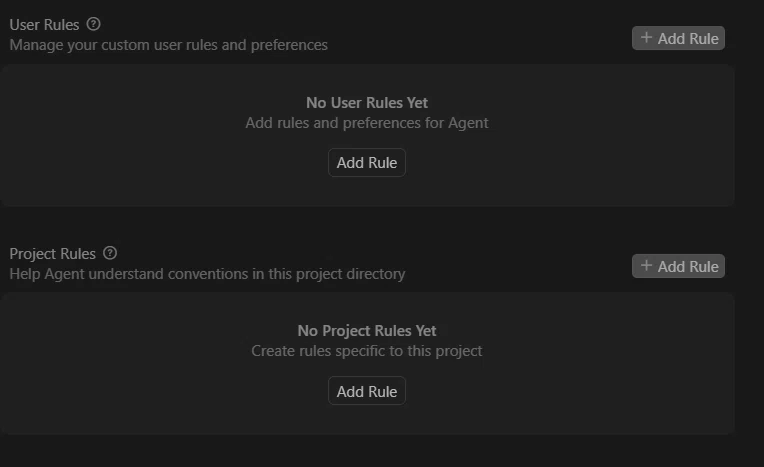
Task: Open the Project Rules help icon
Action: tap(110, 253)
